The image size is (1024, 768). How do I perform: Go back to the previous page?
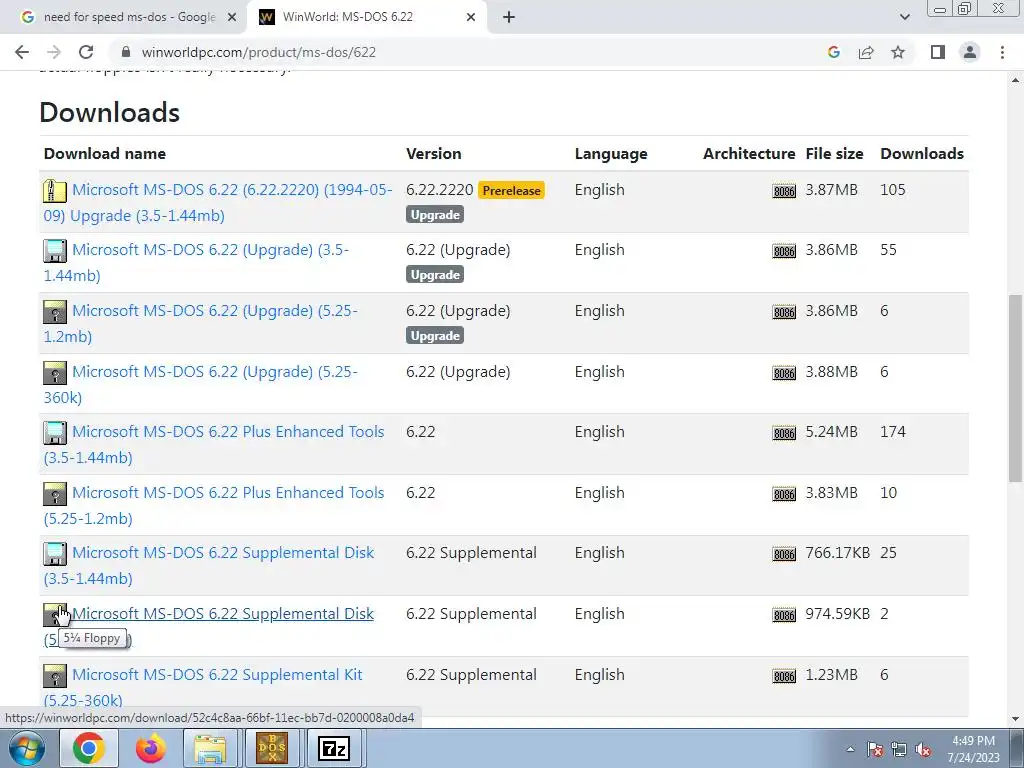coord(22,52)
